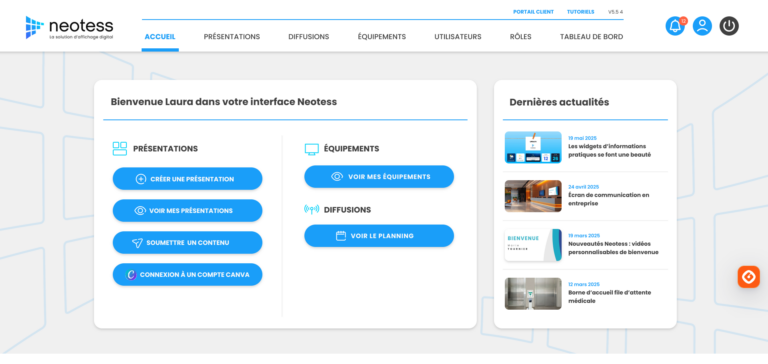Click Soumettre un contenu button
This screenshot has width=768, height=364.
click(x=188, y=243)
